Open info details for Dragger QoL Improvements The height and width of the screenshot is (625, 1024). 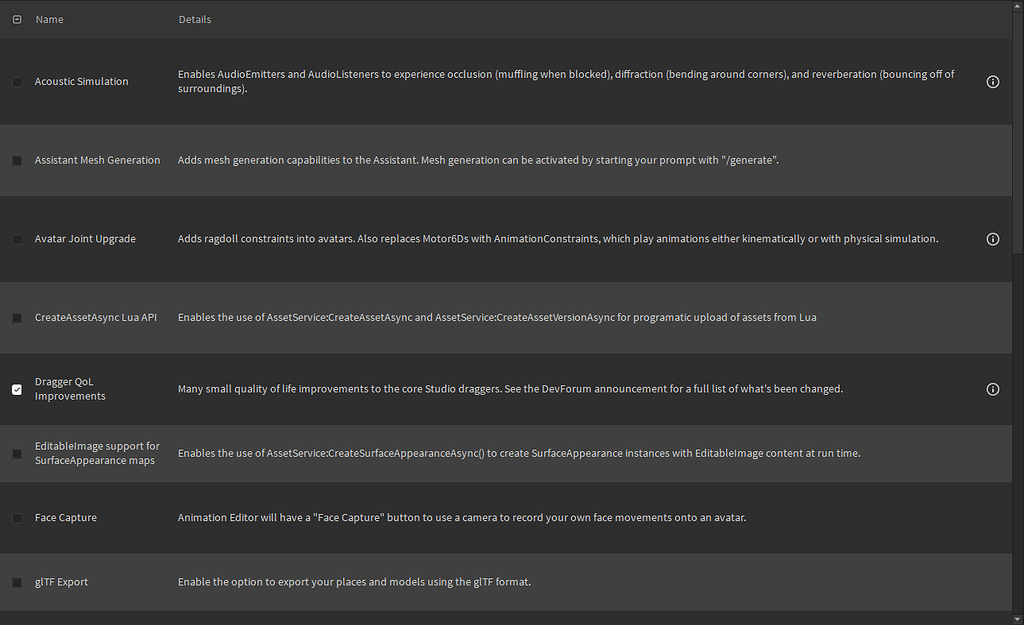tap(993, 389)
